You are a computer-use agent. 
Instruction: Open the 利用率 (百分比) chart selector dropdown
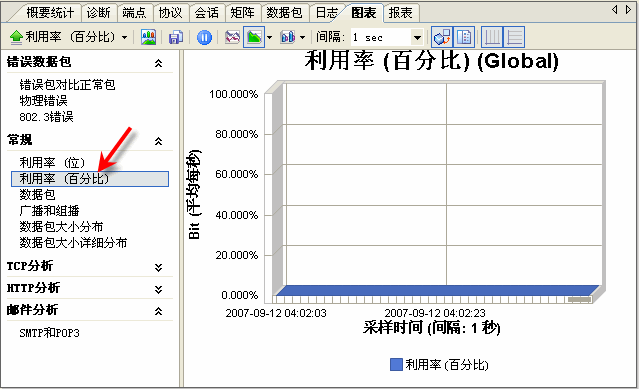(x=124, y=37)
